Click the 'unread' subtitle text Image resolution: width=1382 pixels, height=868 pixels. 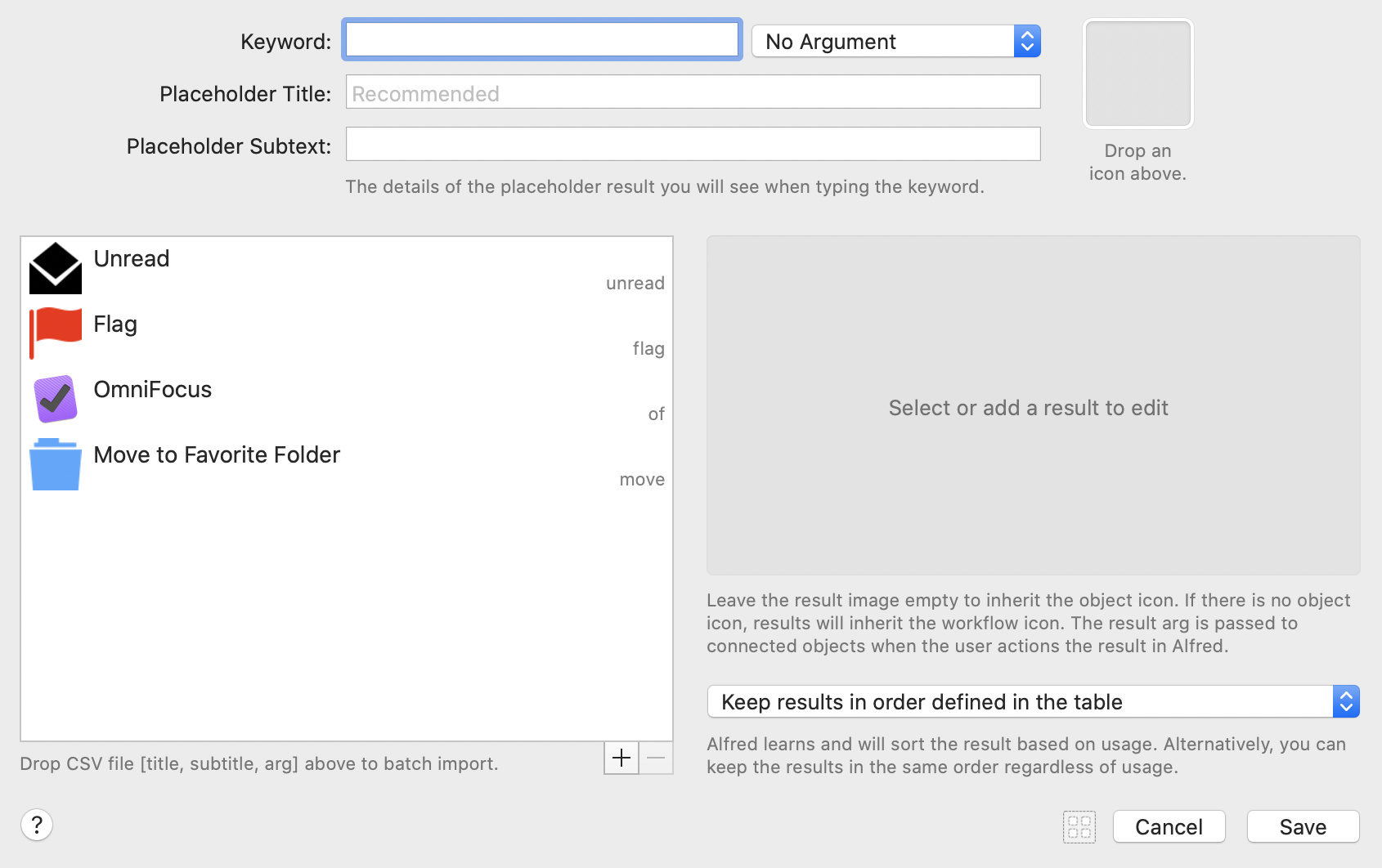pos(635,284)
